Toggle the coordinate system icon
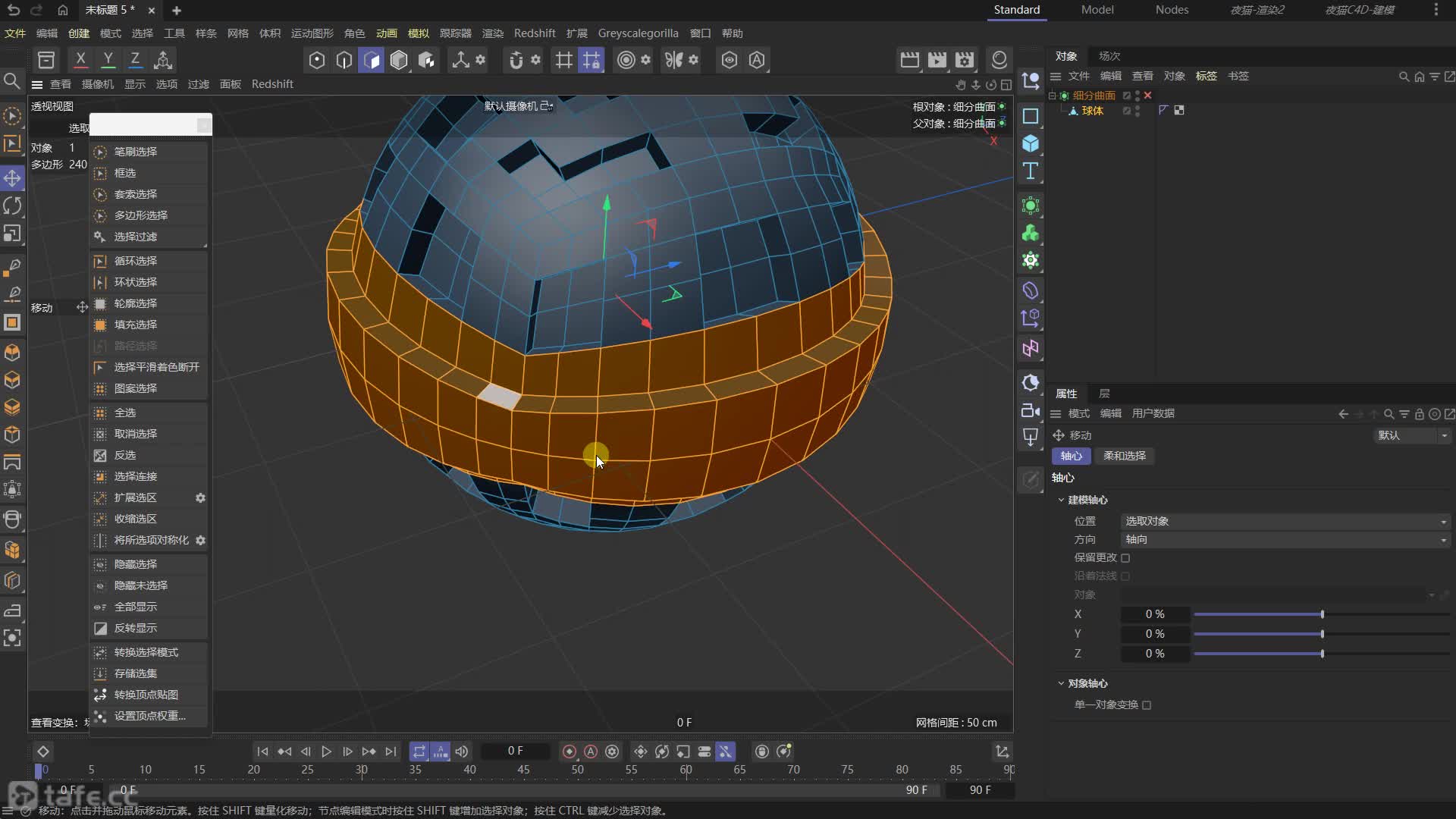The image size is (1456, 819). [x=162, y=60]
